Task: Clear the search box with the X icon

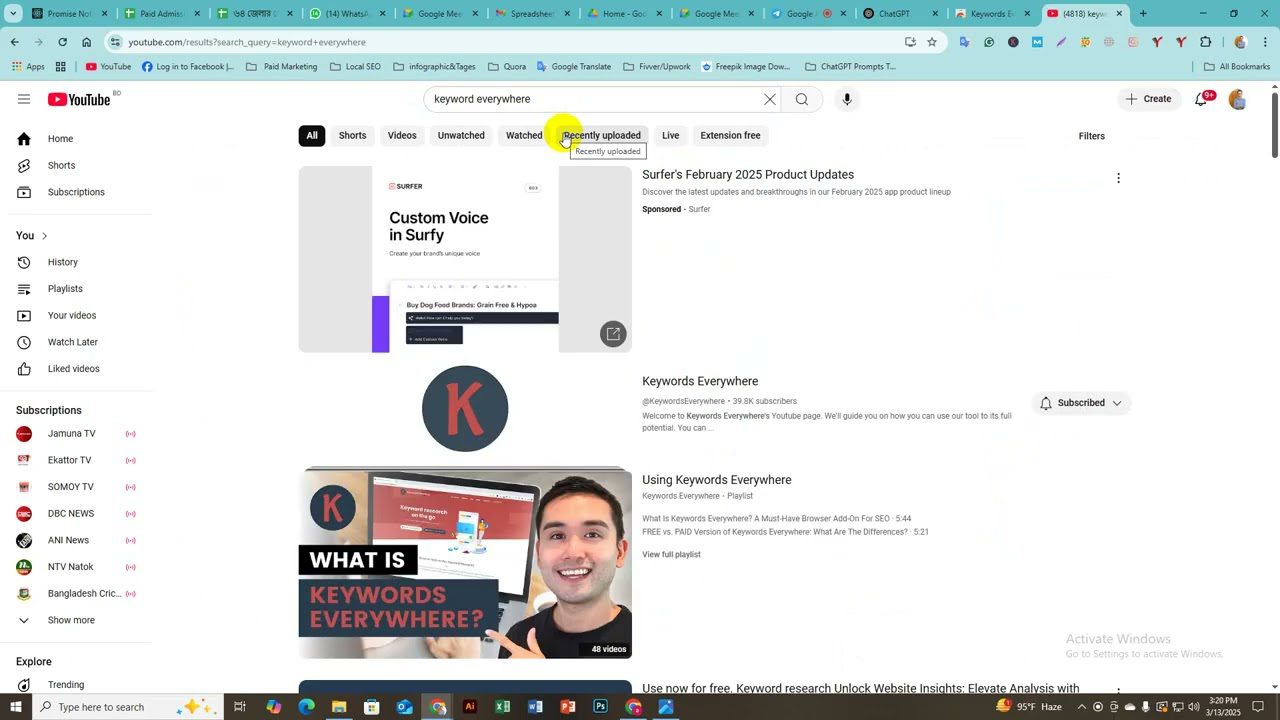Action: (770, 99)
